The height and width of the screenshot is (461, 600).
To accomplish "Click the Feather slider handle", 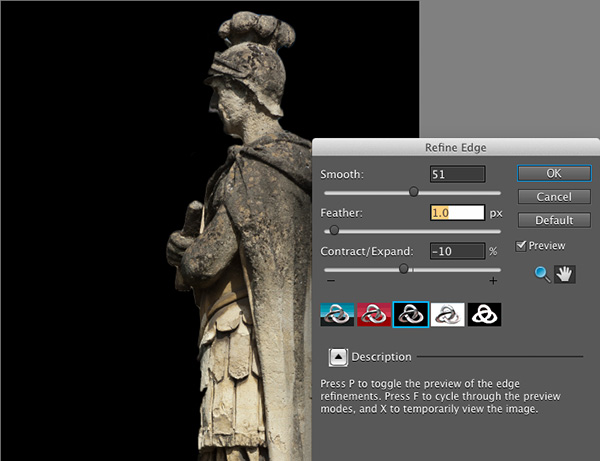I will point(334,230).
